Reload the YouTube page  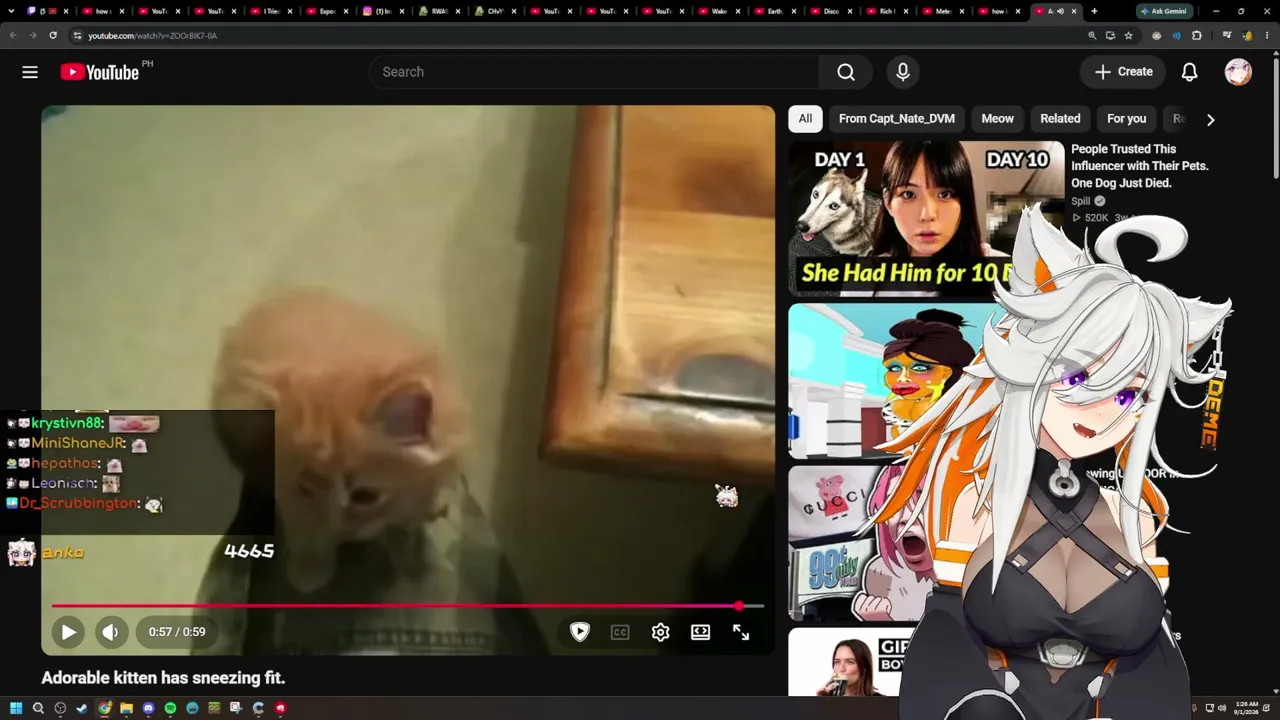pyautogui.click(x=53, y=35)
